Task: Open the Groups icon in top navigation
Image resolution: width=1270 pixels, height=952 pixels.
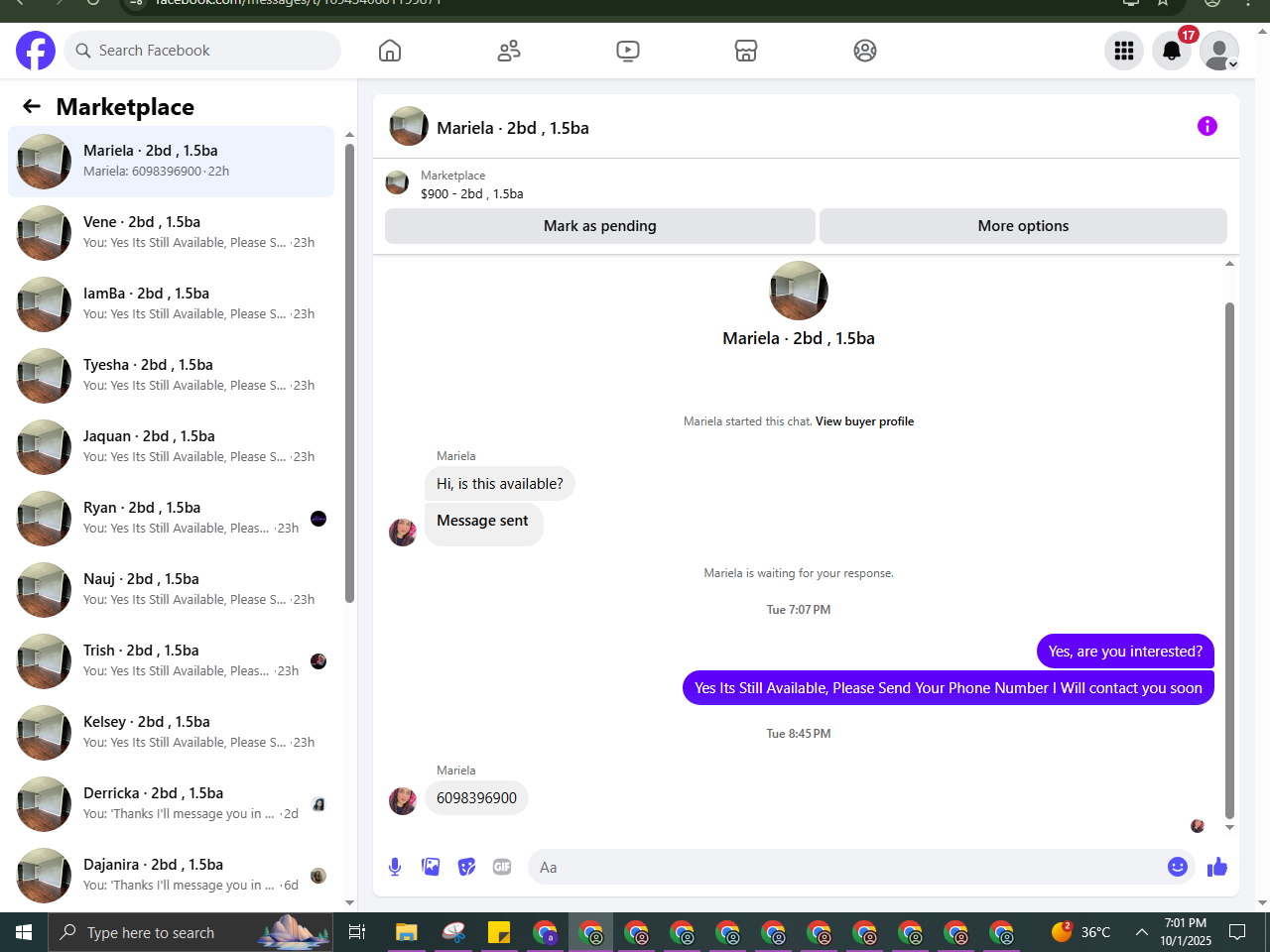Action: [865, 51]
